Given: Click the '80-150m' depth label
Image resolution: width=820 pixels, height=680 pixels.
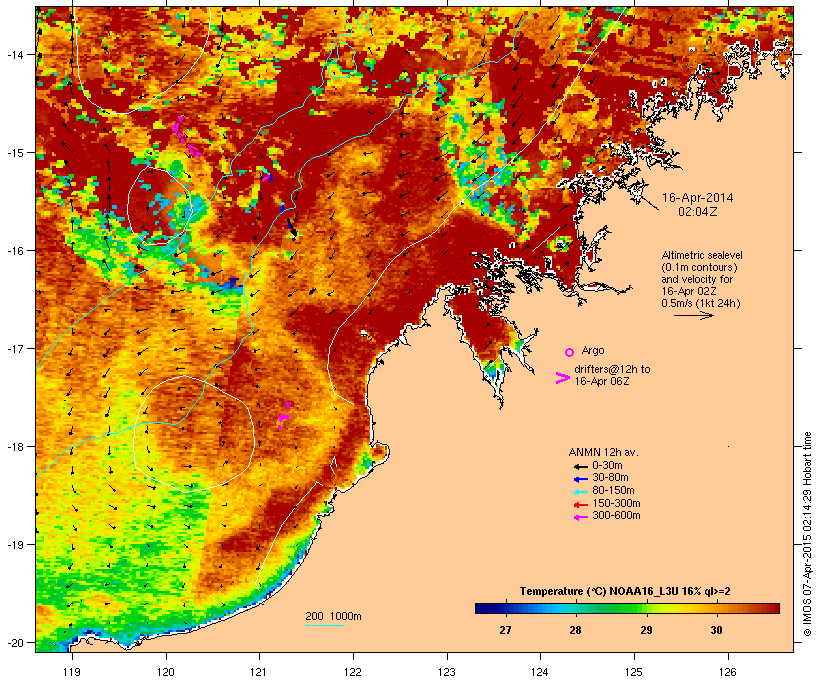Looking at the screenshot, I should pyautogui.click(x=613, y=491).
